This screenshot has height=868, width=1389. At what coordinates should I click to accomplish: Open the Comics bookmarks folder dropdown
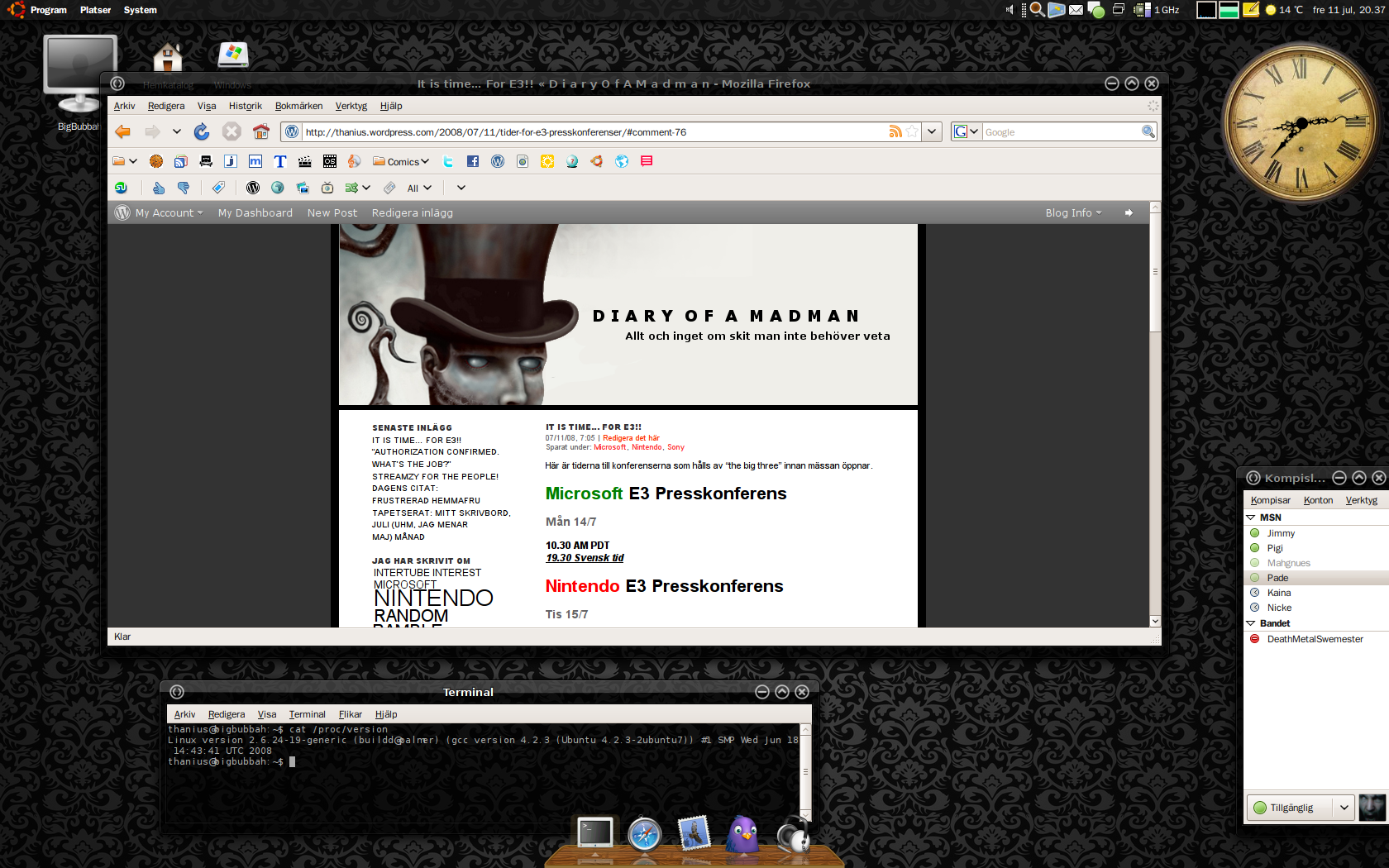point(402,162)
